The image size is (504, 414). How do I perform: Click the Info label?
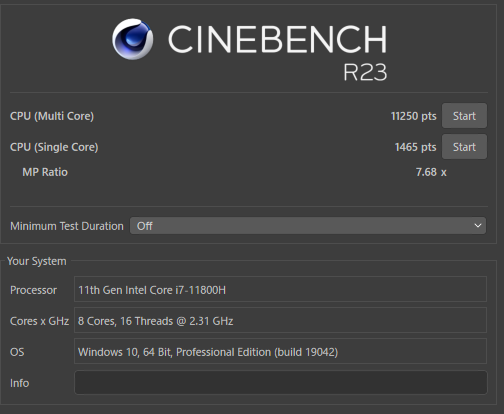point(19,383)
